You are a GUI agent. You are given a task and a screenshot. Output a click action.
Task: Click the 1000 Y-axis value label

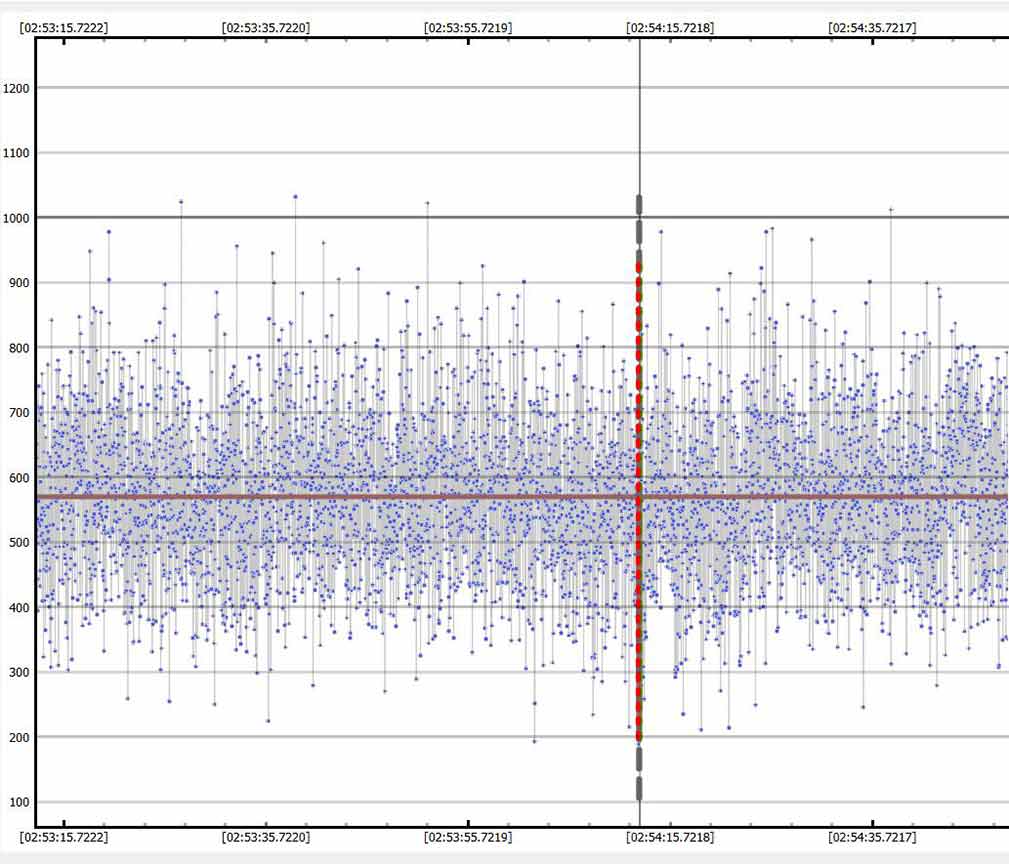(17, 218)
